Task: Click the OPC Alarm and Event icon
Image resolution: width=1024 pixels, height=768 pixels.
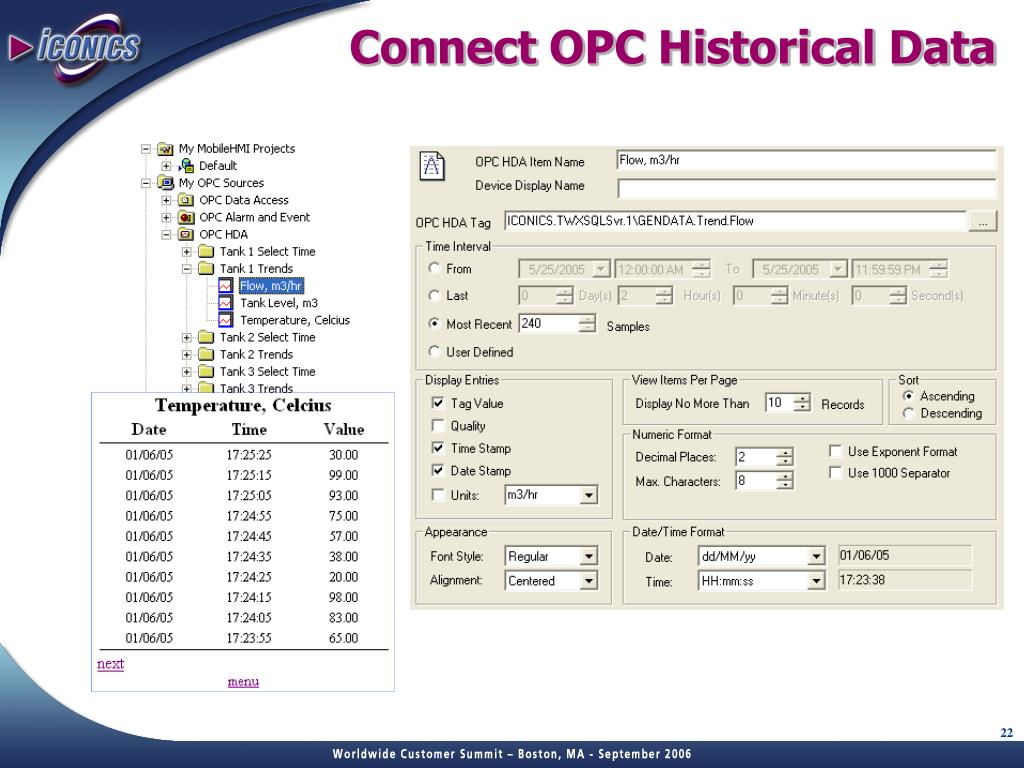Action: (x=186, y=217)
